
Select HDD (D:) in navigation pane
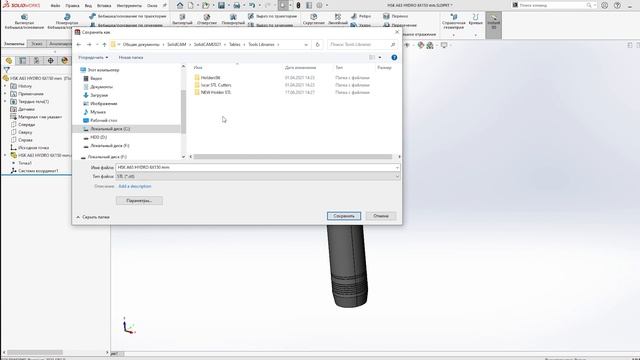(98, 138)
